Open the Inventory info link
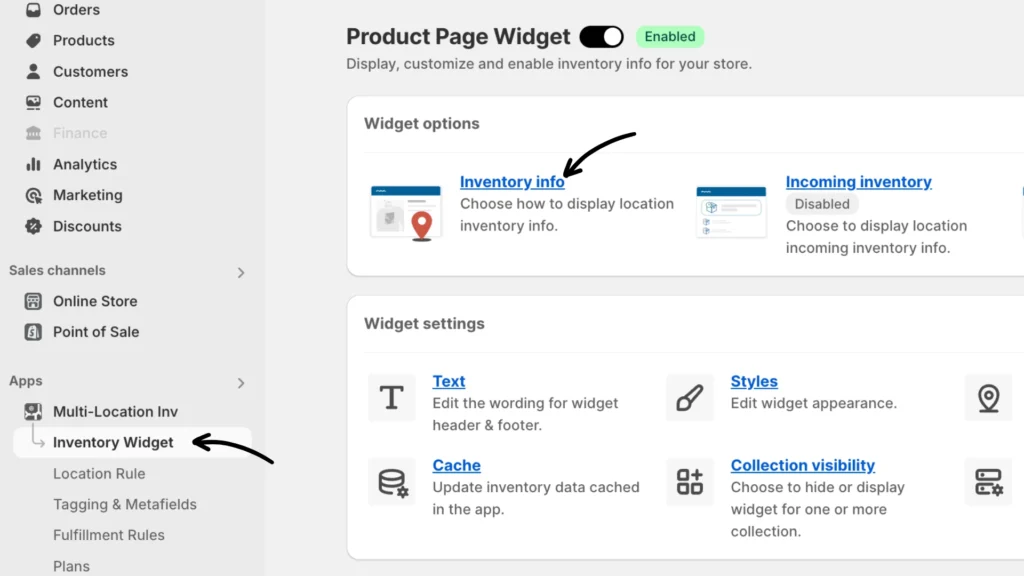The width and height of the screenshot is (1024, 576). [512, 182]
